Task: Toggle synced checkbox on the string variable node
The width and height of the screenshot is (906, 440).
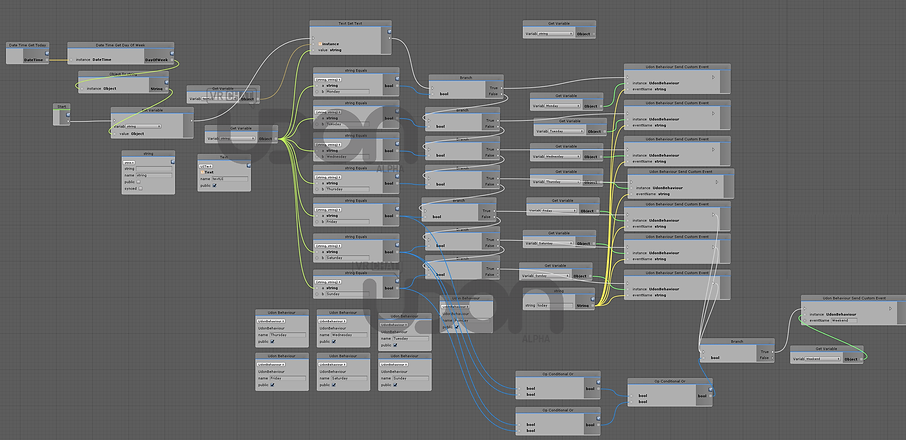Action: point(140,188)
